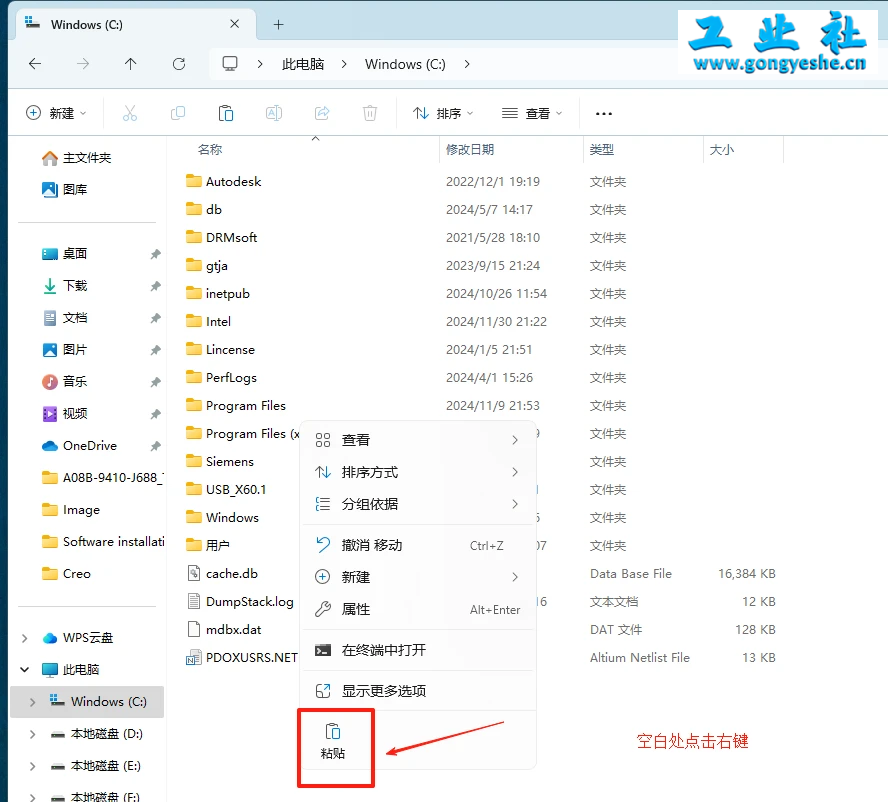Open the Sort (排序) dropdown in toolbar
The image size is (888, 802).
click(443, 113)
